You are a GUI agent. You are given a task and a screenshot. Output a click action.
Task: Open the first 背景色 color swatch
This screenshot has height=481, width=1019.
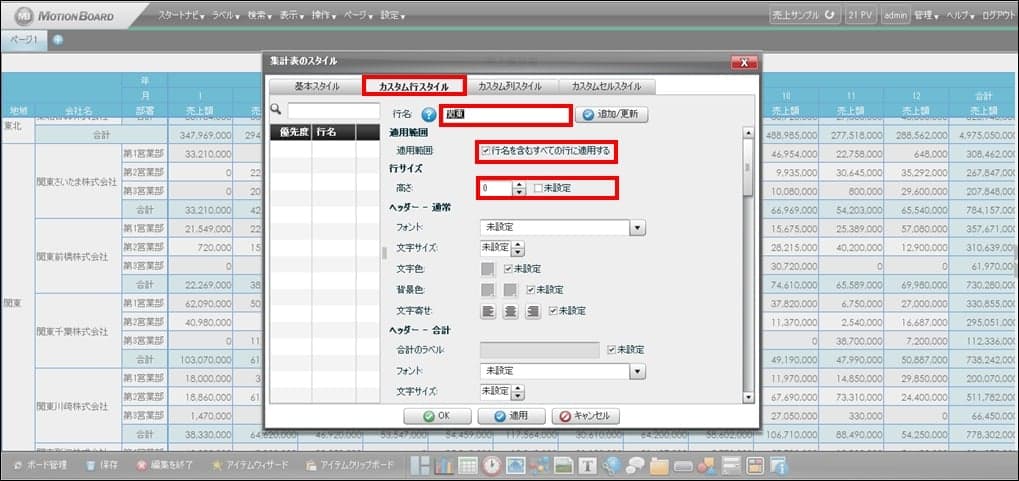pos(488,289)
